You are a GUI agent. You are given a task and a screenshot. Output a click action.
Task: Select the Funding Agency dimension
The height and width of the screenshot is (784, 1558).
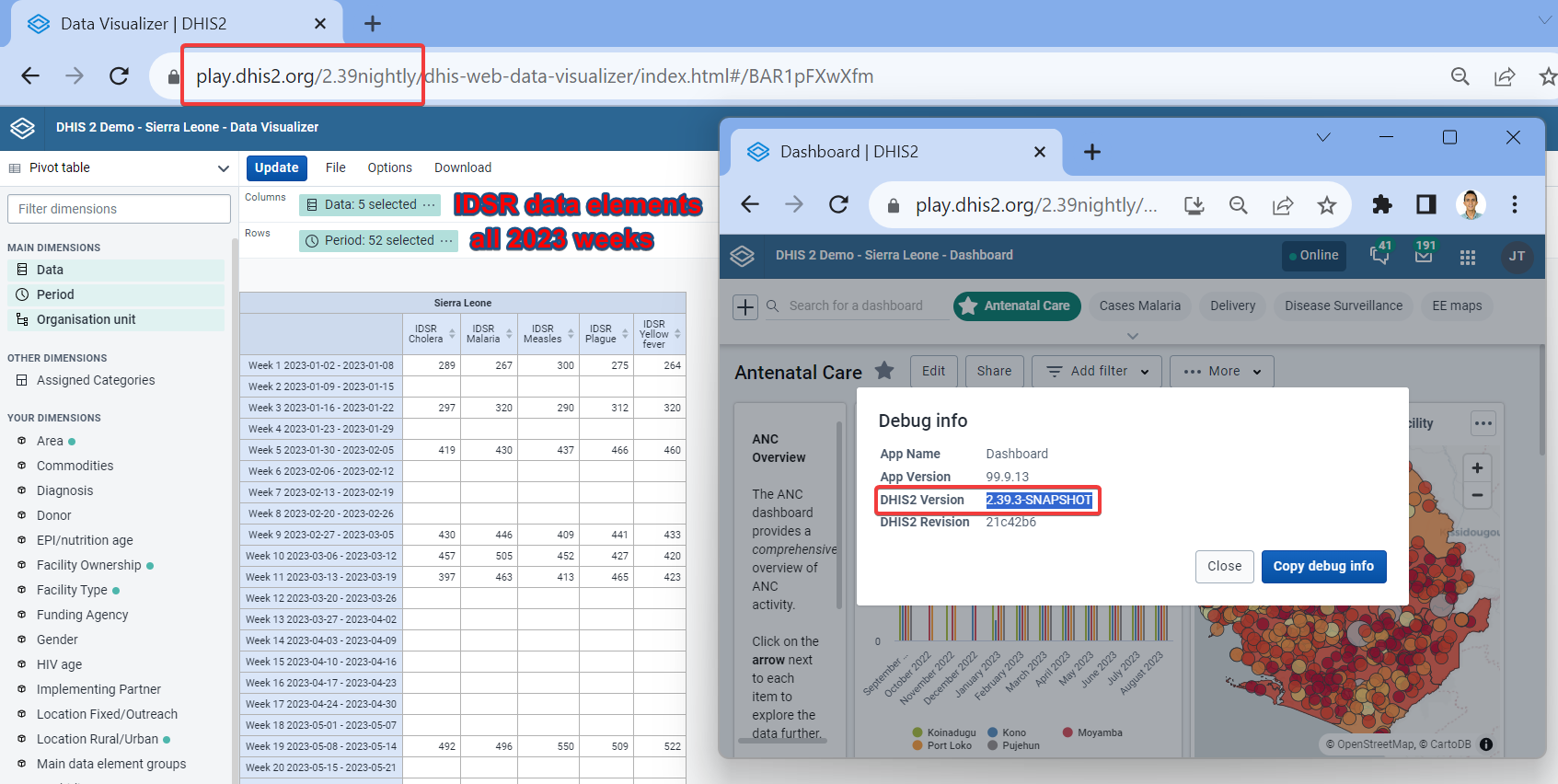(x=82, y=615)
